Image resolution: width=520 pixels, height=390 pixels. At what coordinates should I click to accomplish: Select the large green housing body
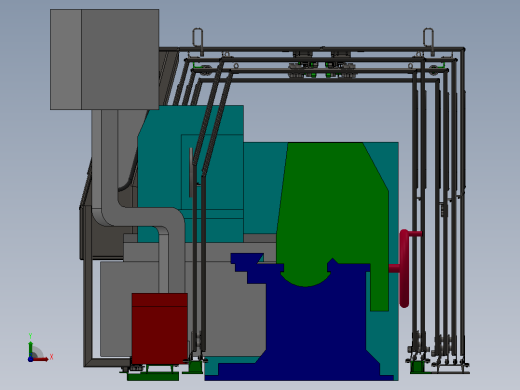pos(333,213)
